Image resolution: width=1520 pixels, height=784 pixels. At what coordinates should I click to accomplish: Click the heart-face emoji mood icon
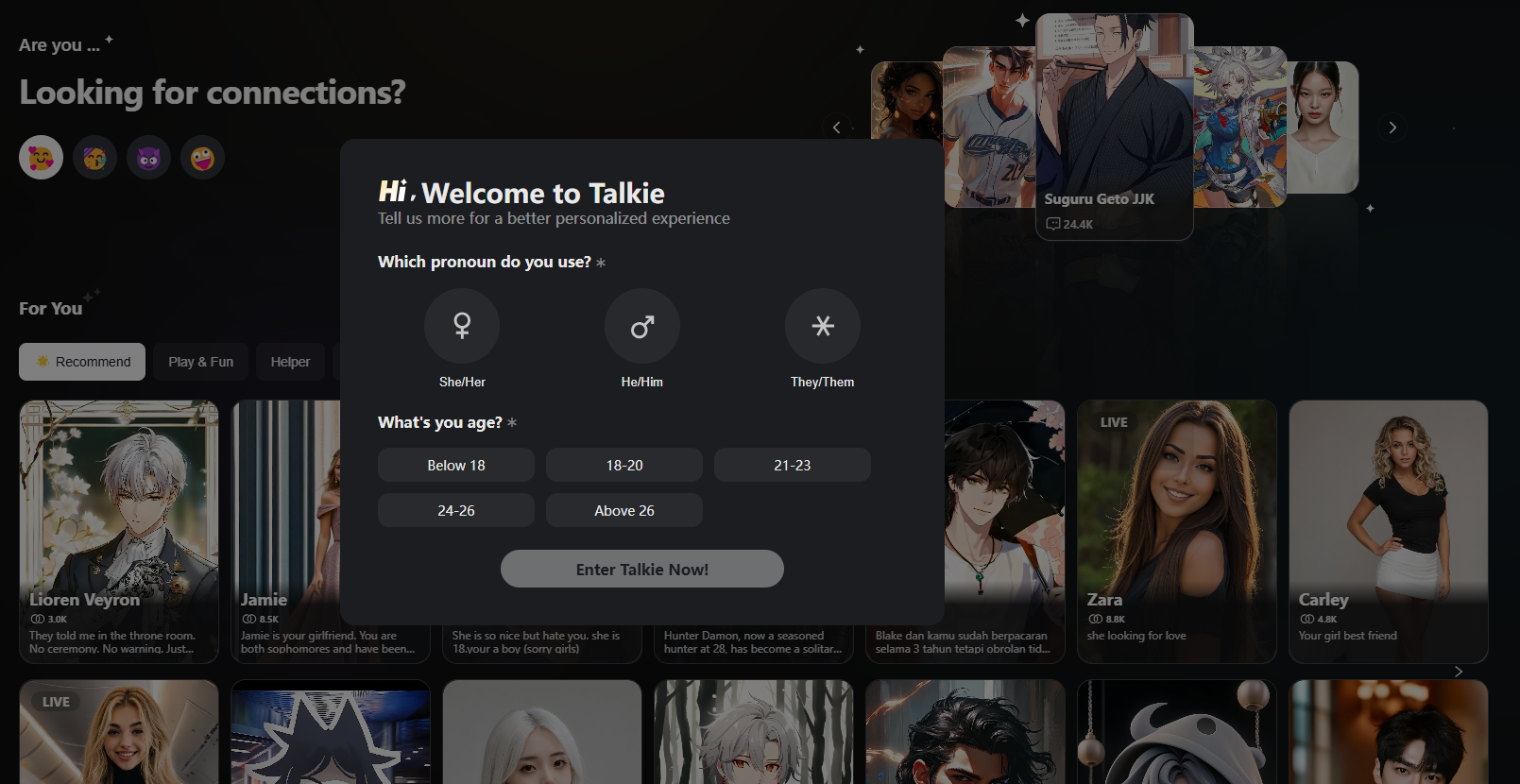pos(41,157)
